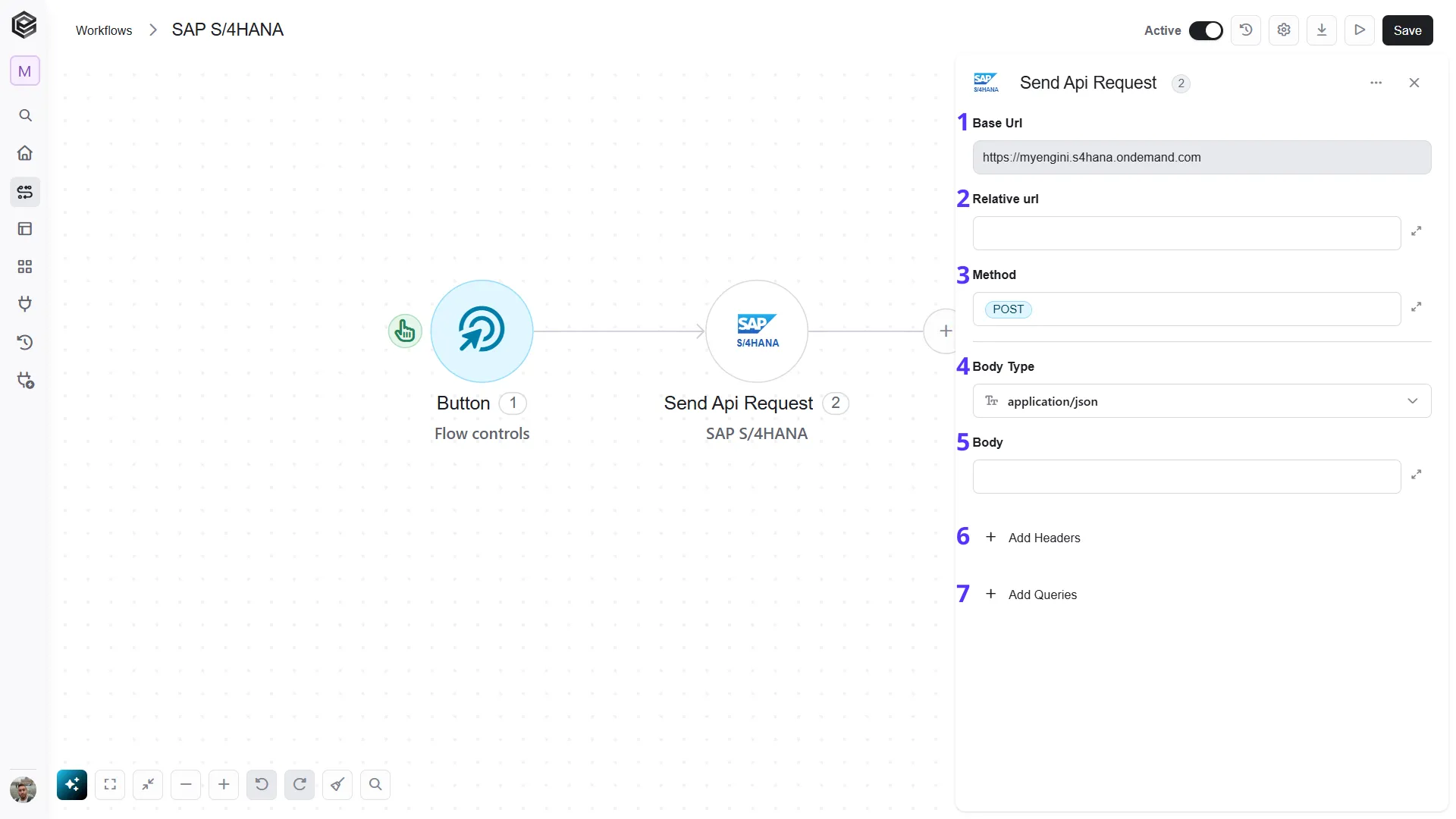Run the workflow with play icon
Viewport: 1456px width, 819px height.
tap(1360, 30)
